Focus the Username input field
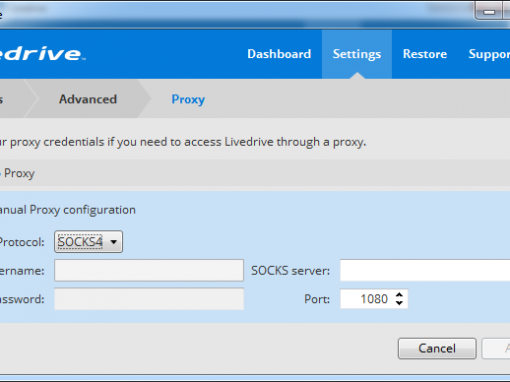The image size is (510, 382). tap(149, 270)
